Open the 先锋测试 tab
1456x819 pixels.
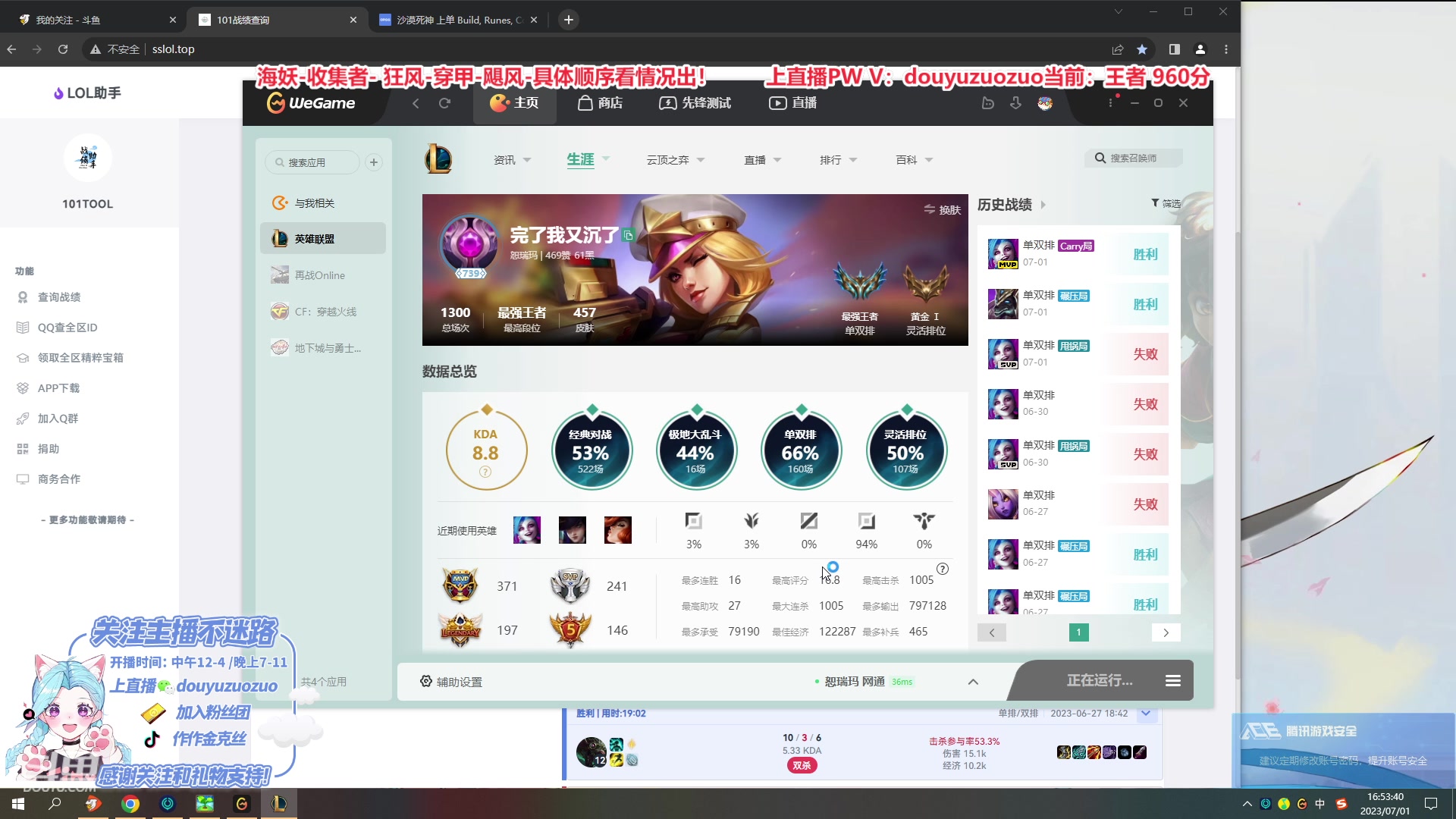pos(695,103)
